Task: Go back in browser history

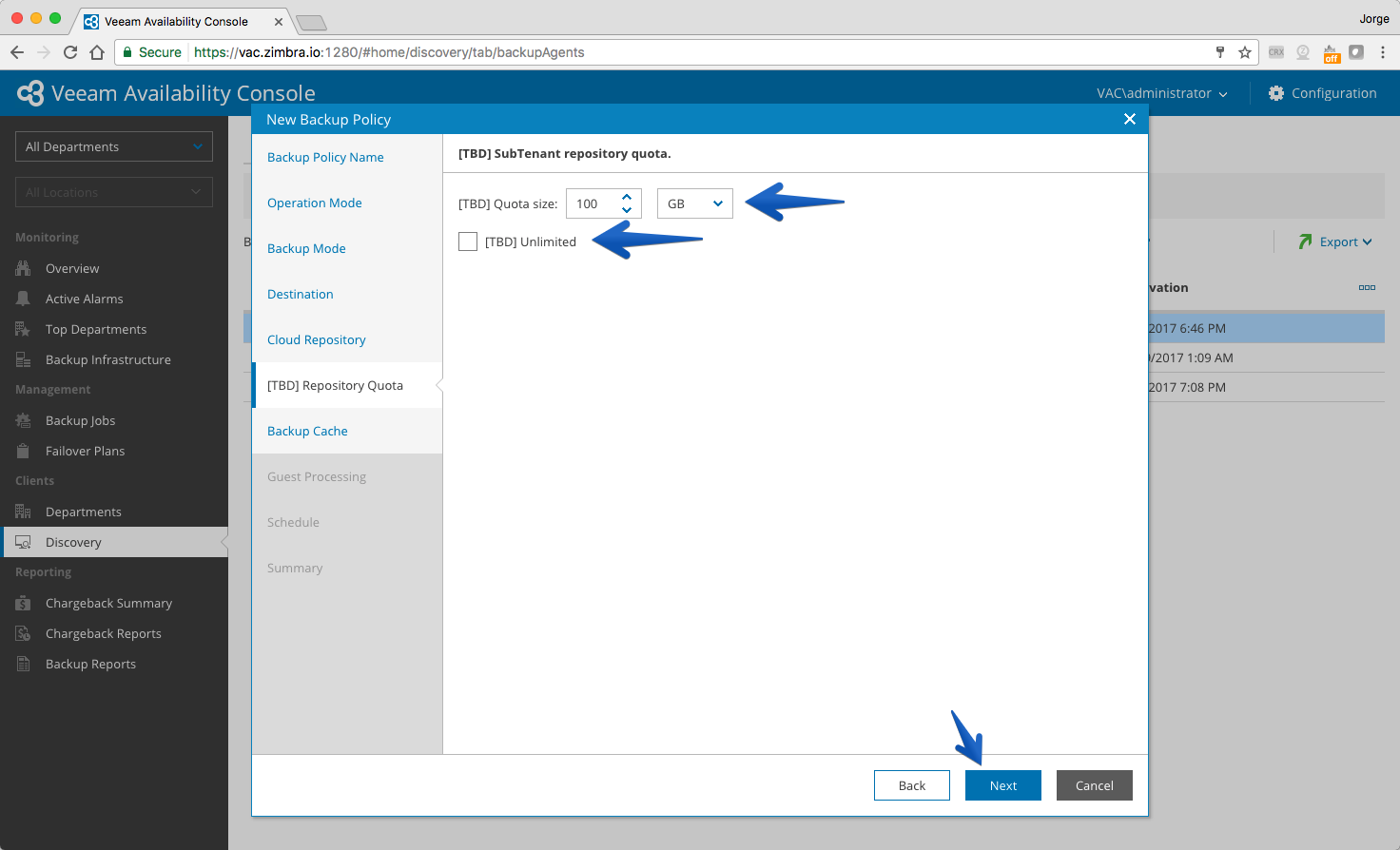Action: [x=17, y=52]
